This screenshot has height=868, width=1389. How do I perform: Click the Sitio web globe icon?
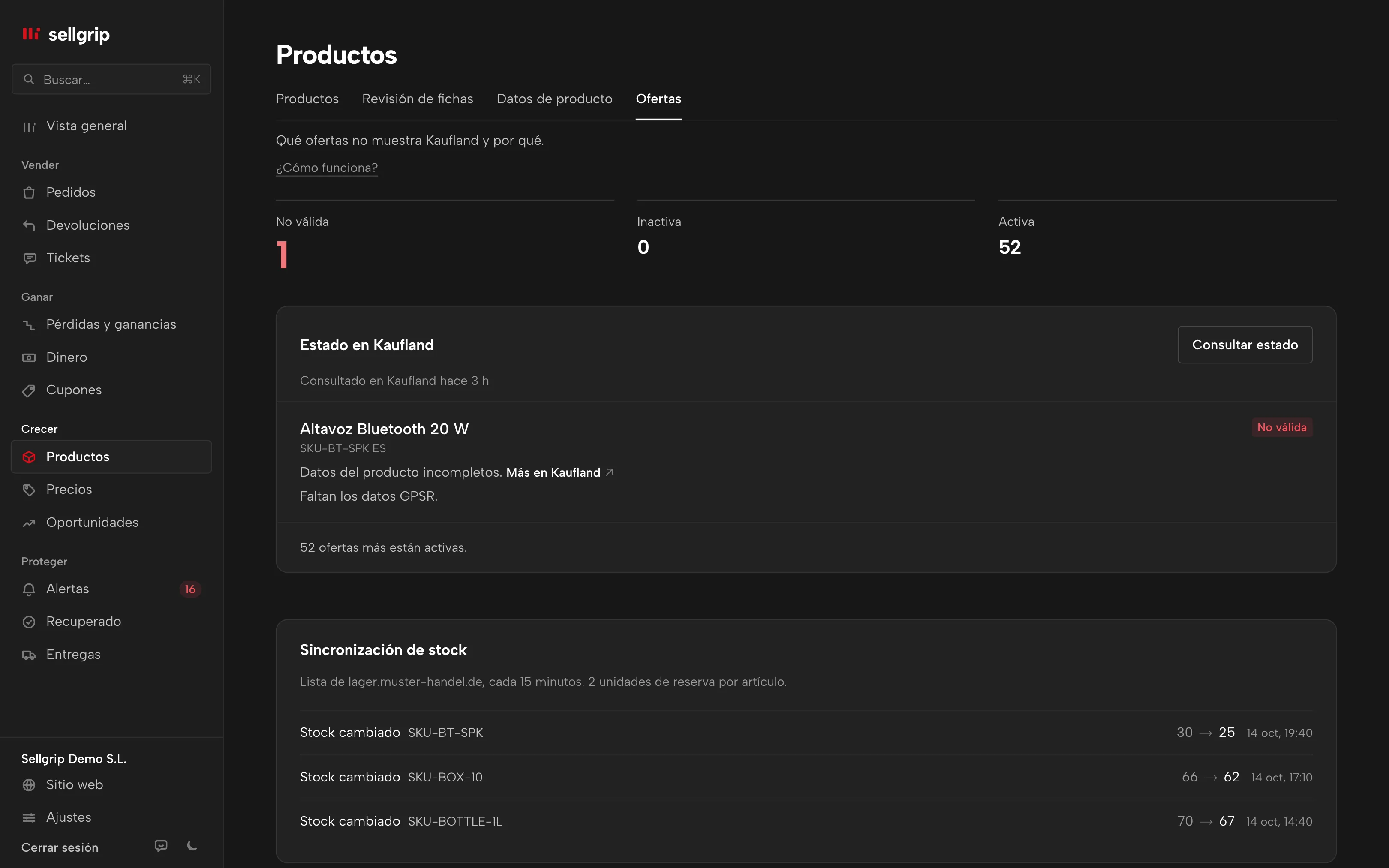point(29,785)
